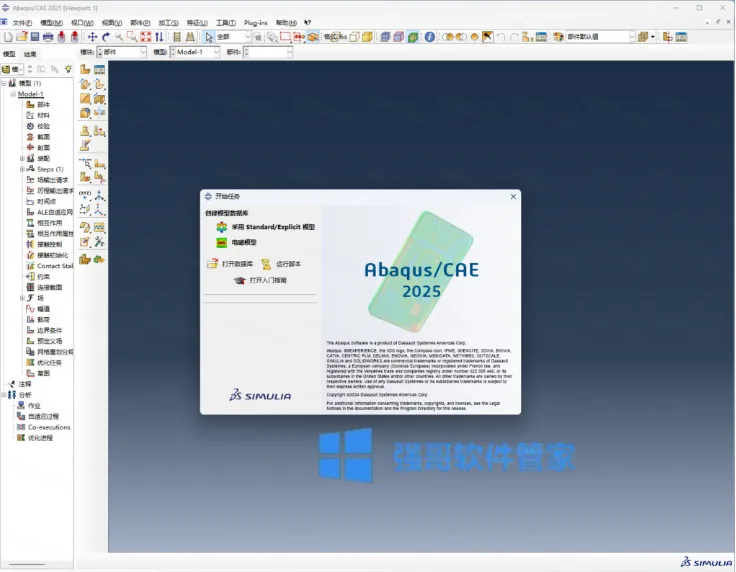Screen dimensions: 736x572
Task: Click the Create Part tool in toolbox
Action: tap(85, 69)
